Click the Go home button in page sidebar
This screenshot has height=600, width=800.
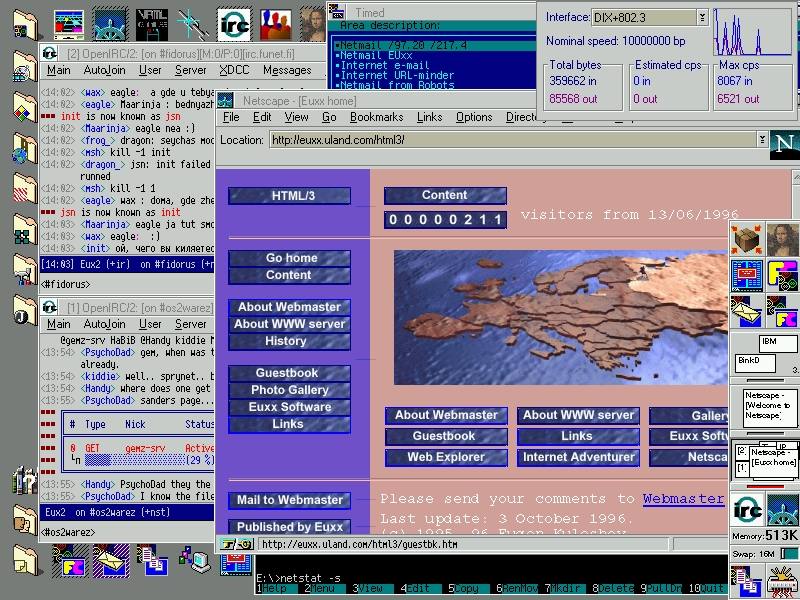[x=289, y=258]
